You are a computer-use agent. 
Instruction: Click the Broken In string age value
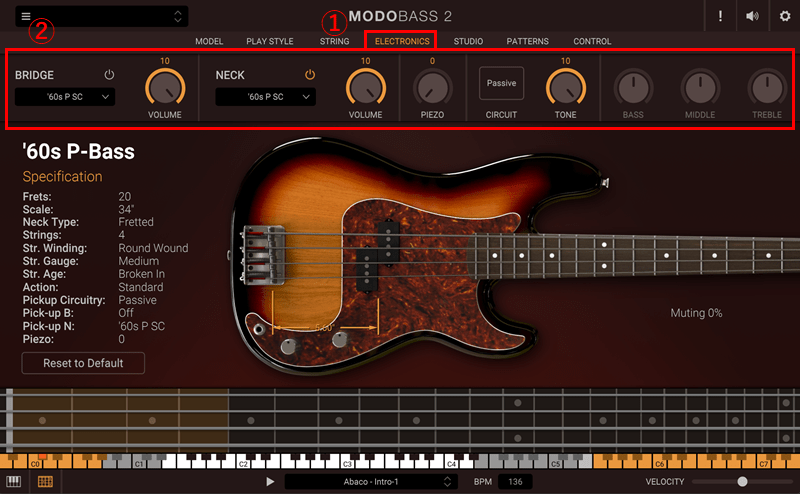[141, 274]
